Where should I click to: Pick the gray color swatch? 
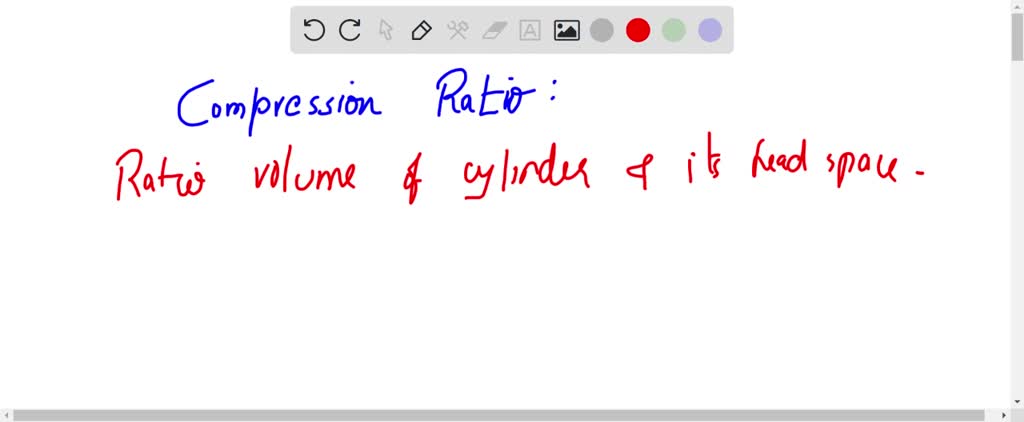[x=602, y=30]
